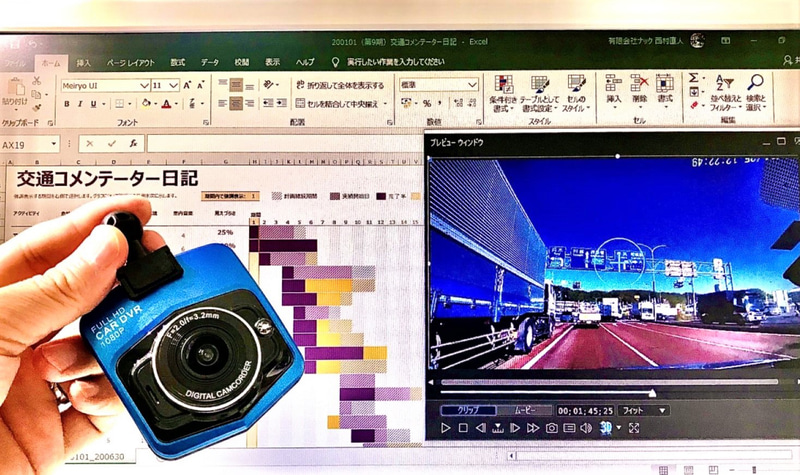Click the Borders icon in Font group
Image resolution: width=800 pixels, height=475 pixels.
coord(119,104)
